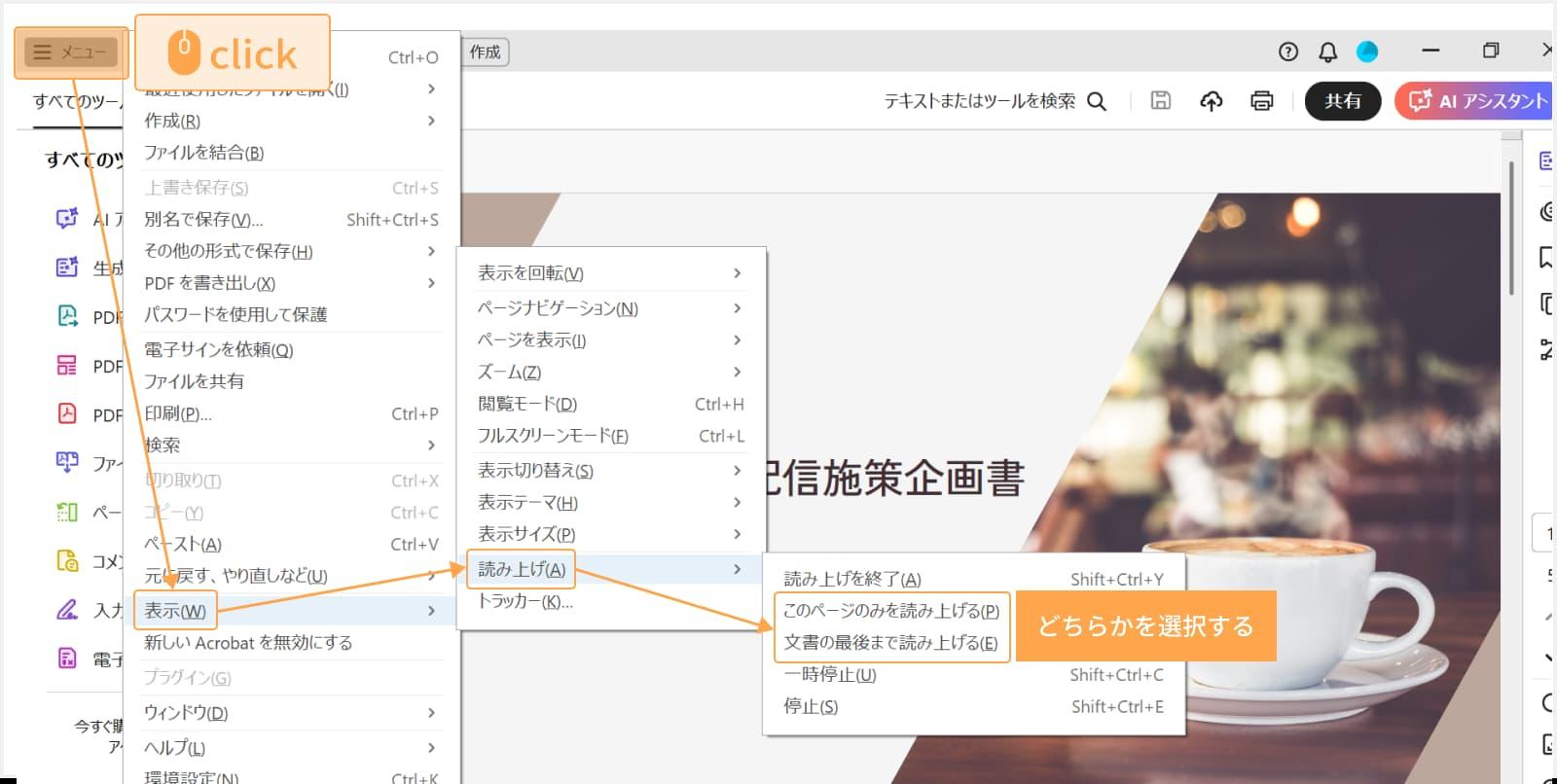Screen dimensions: 1557x784
Task: Click the メニュー hamburger button
Action: 71,53
